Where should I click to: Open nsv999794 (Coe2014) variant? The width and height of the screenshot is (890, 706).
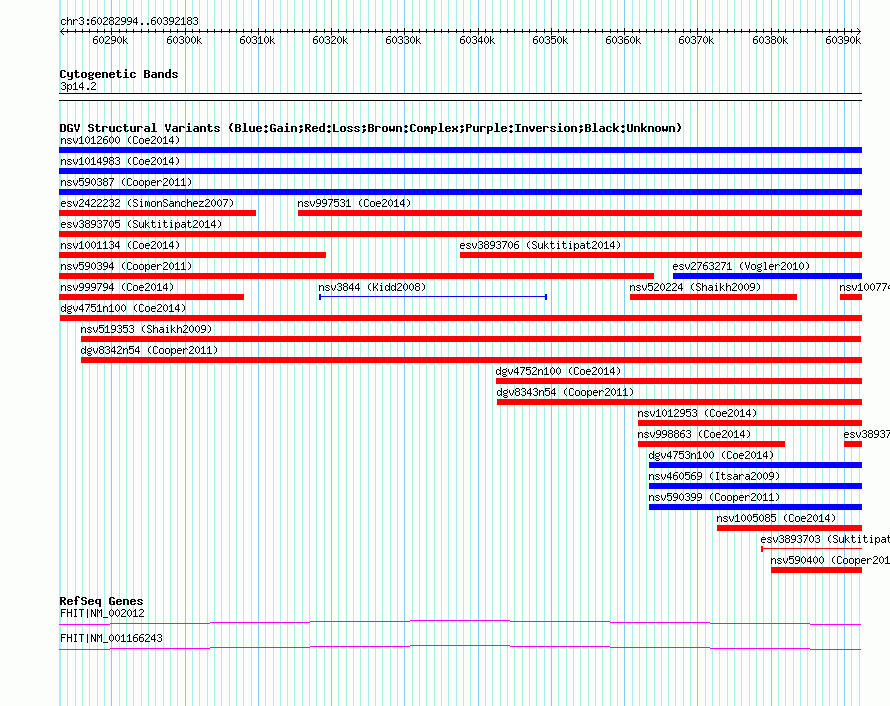pos(117,287)
